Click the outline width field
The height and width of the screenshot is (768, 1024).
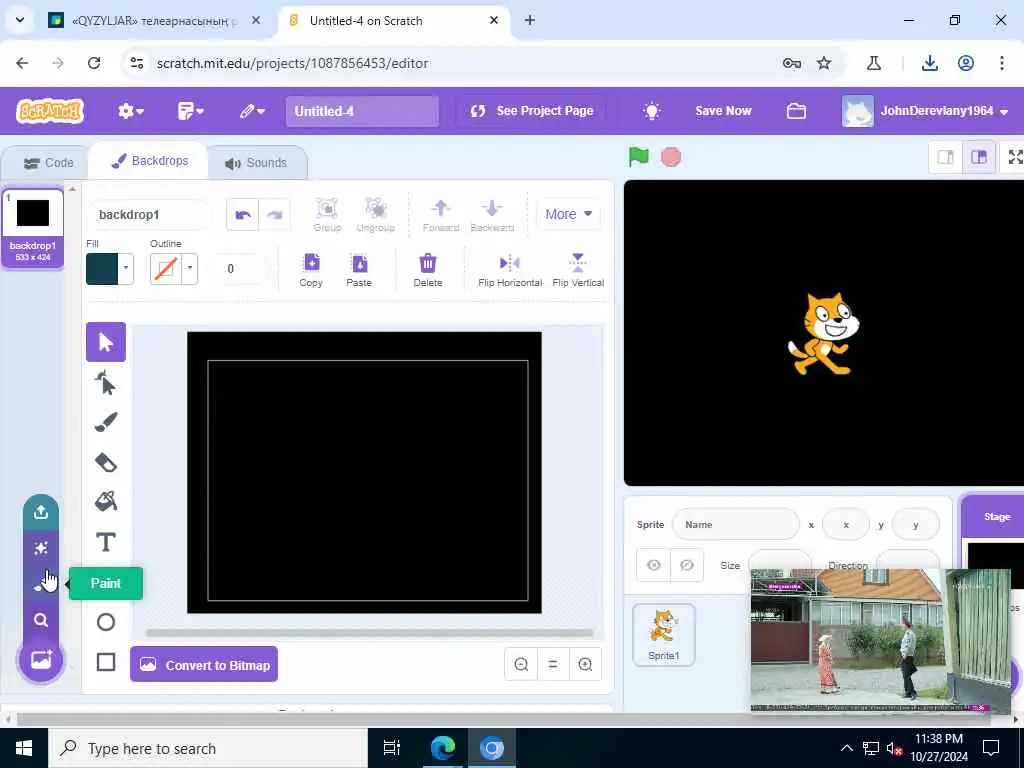coord(238,268)
